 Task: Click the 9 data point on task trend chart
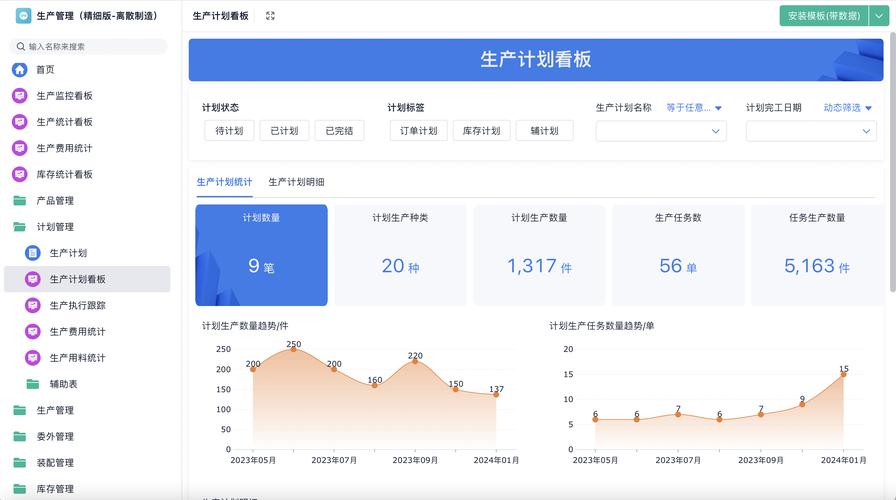click(802, 404)
